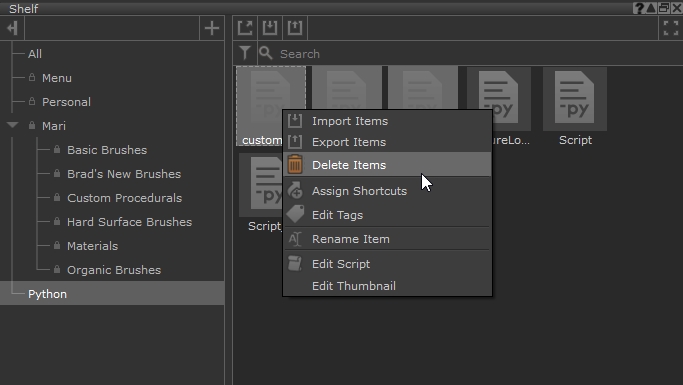Select the All shelf entry
683x385 pixels.
tap(35, 54)
